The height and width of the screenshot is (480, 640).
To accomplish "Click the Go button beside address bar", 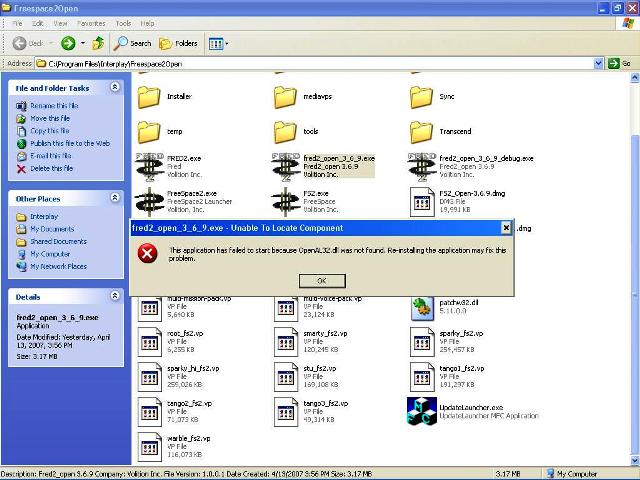I will [x=619, y=64].
